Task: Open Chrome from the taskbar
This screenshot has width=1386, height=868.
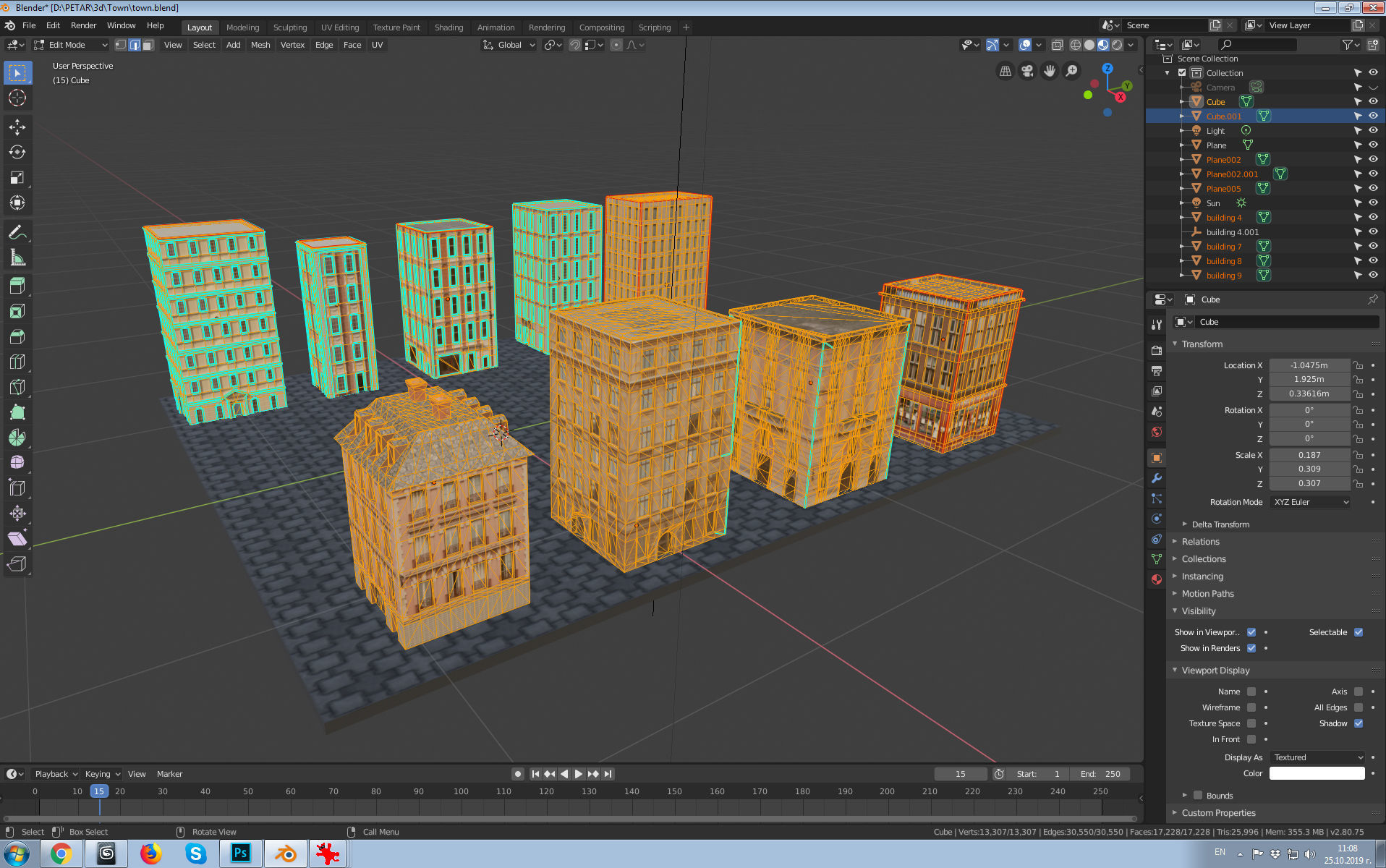Action: 61,854
